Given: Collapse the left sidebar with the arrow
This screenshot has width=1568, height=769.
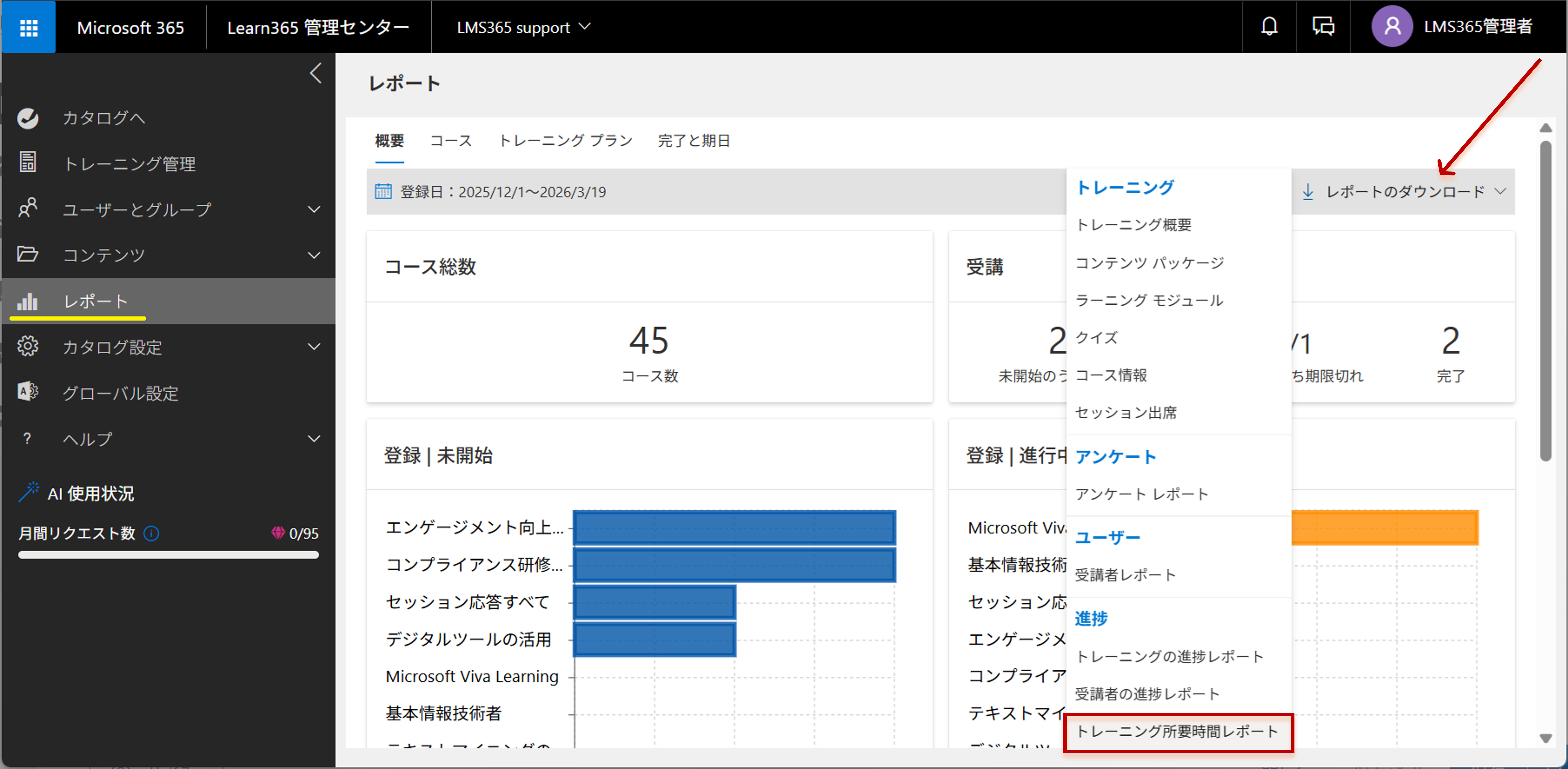Looking at the screenshot, I should [315, 73].
